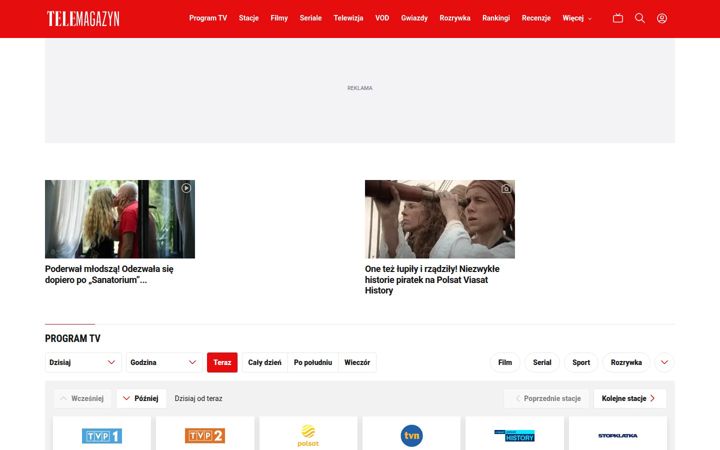Open the TVP 2 channel logo
Screen dimensions: 720x450
205,436
